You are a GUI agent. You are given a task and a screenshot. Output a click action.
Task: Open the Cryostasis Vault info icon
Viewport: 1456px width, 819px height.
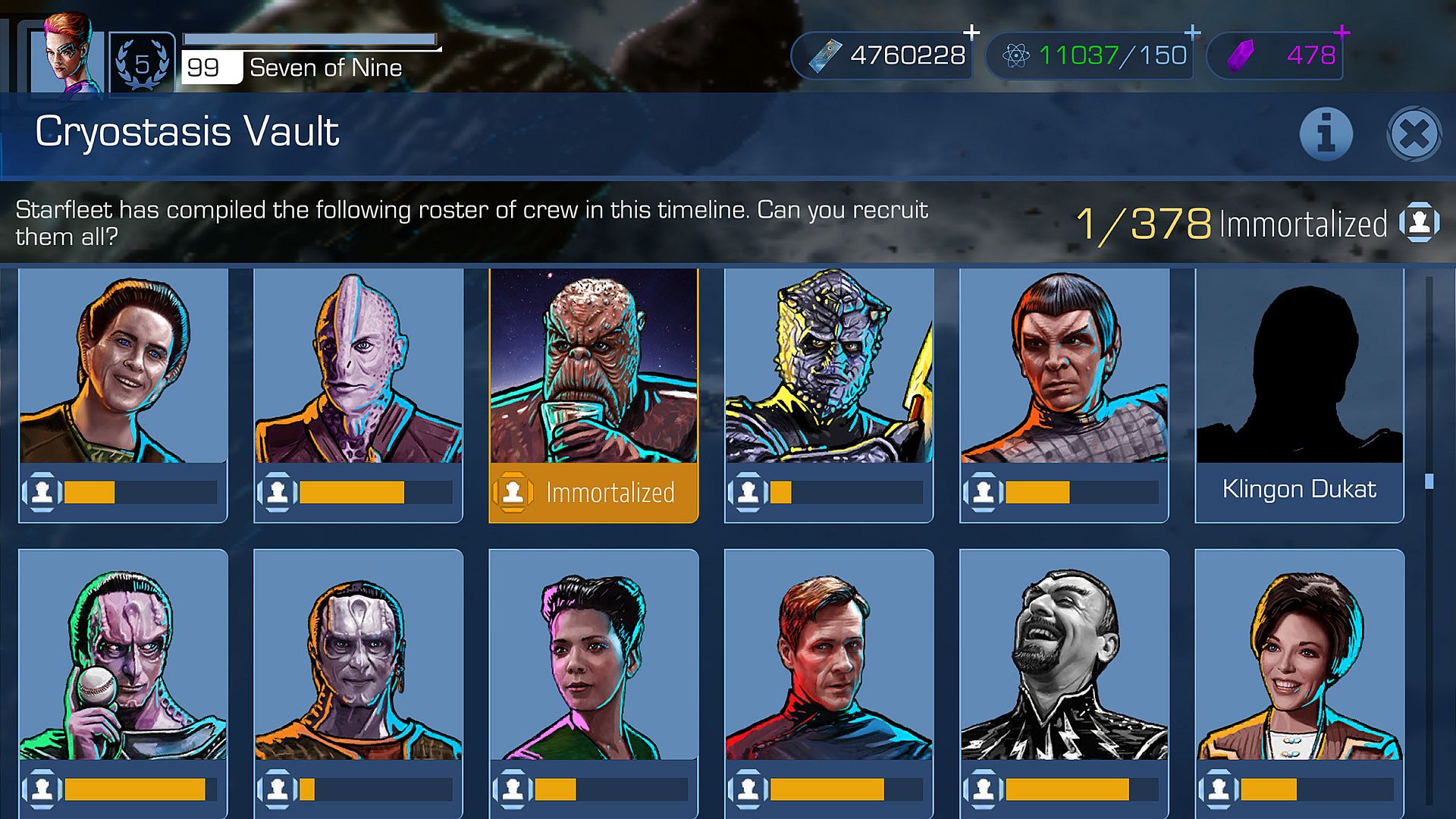[1326, 134]
